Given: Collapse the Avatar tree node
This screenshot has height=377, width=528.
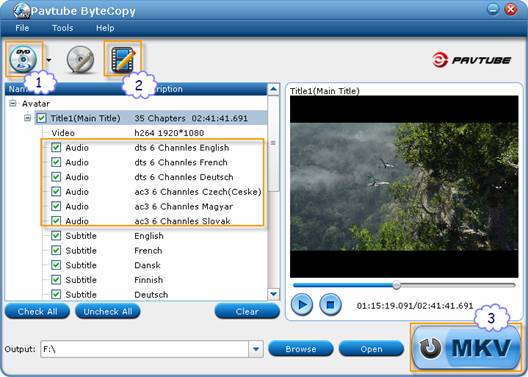Looking at the screenshot, I should 13,103.
